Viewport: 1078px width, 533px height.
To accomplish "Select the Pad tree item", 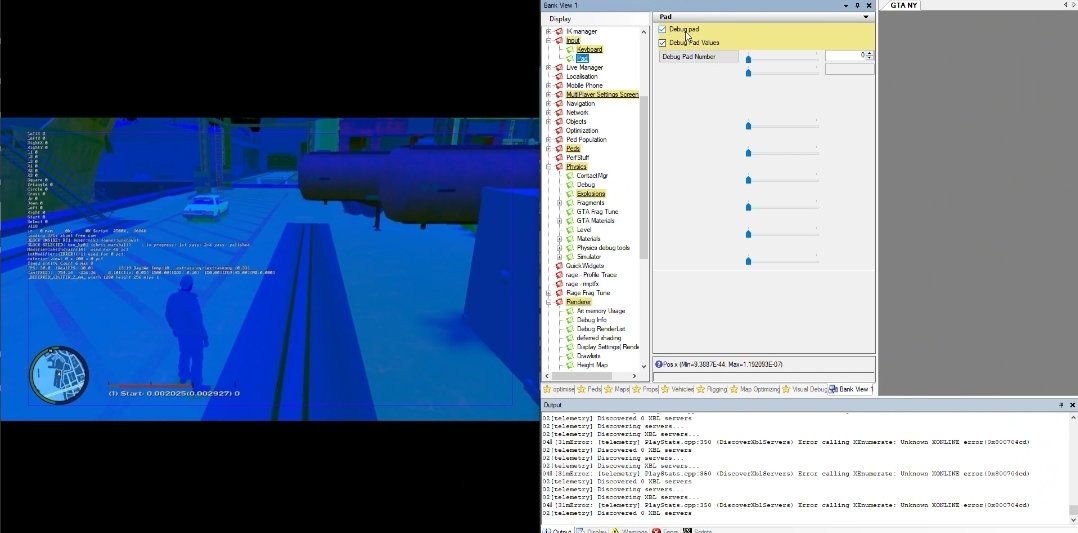I will pyautogui.click(x=582, y=58).
